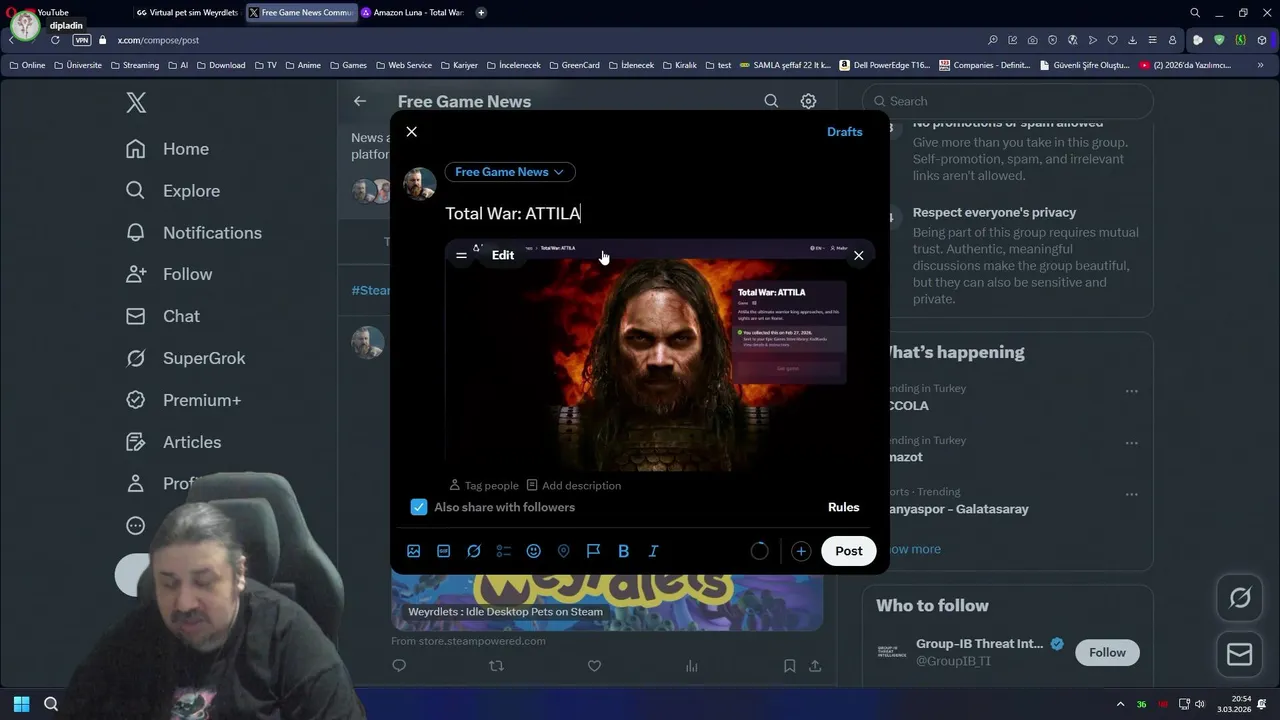Add description to the image
Screen dimensions: 1280x720
point(574,485)
